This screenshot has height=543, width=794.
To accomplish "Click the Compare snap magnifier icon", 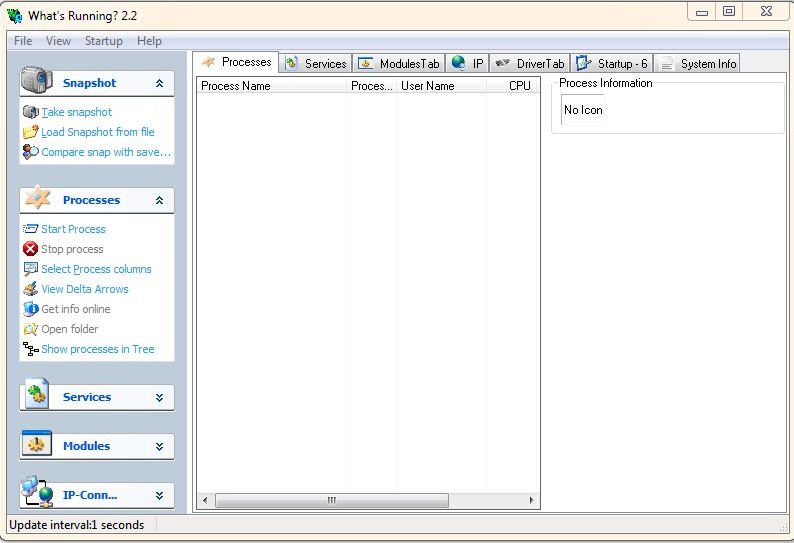I will [x=30, y=152].
